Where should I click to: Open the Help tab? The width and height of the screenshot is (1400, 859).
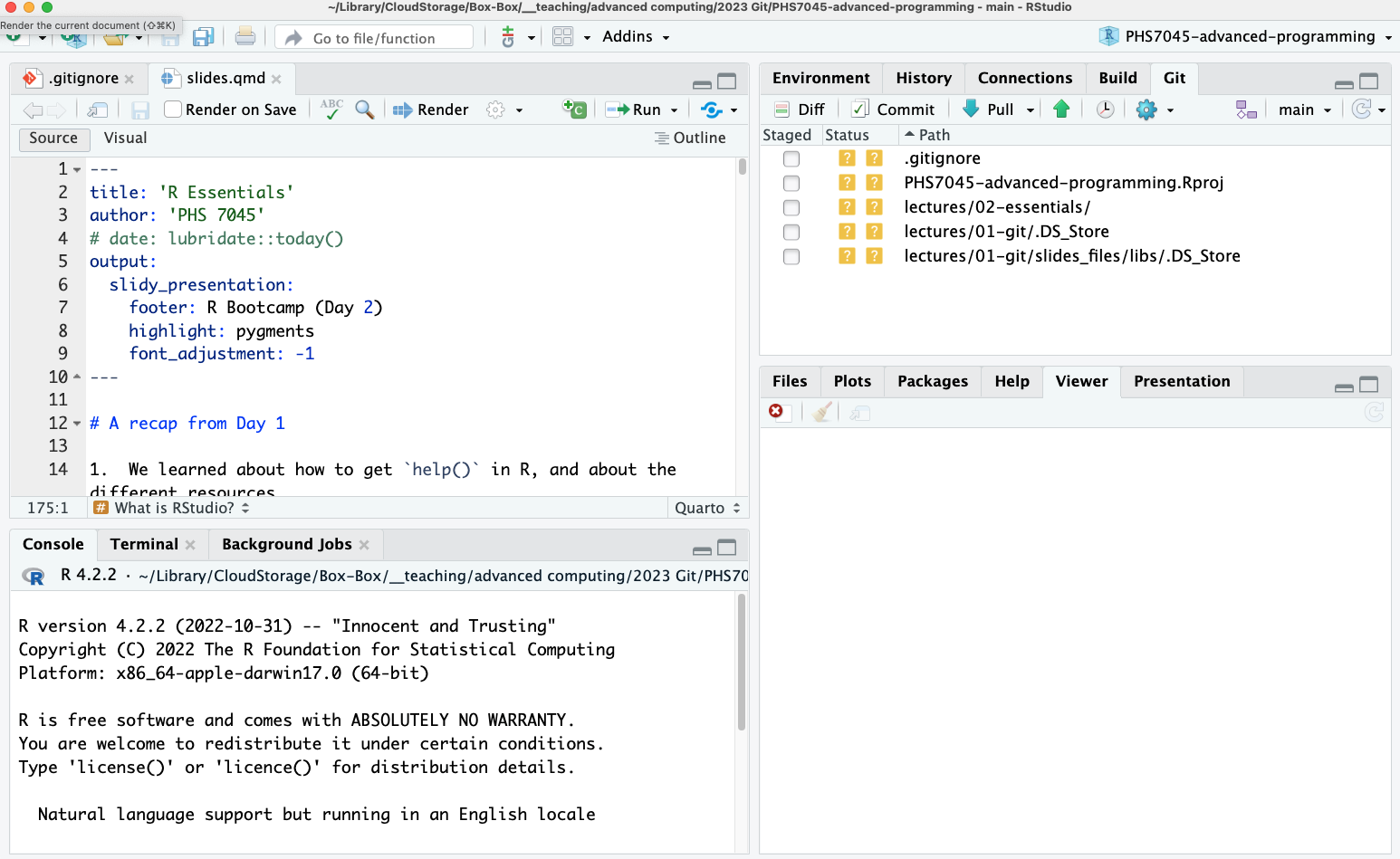point(1012,381)
